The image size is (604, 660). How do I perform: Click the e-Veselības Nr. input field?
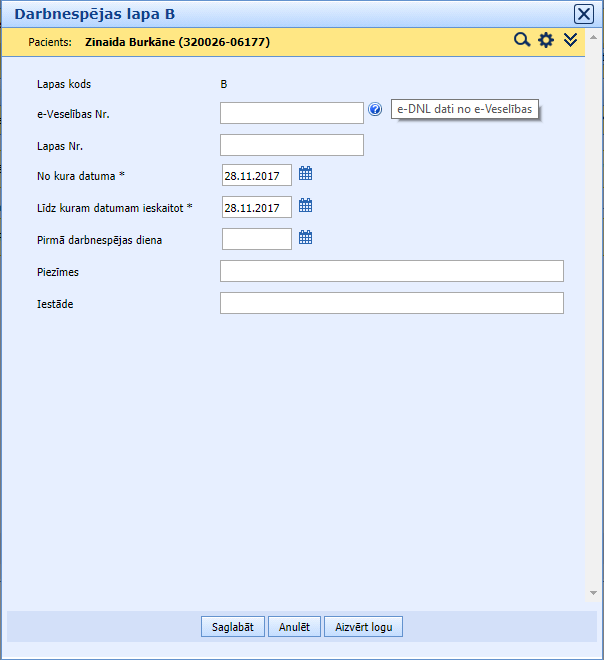point(291,112)
